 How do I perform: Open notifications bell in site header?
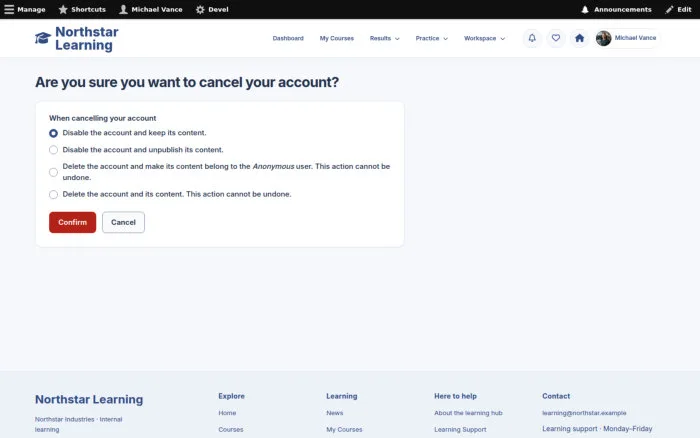pyautogui.click(x=532, y=38)
